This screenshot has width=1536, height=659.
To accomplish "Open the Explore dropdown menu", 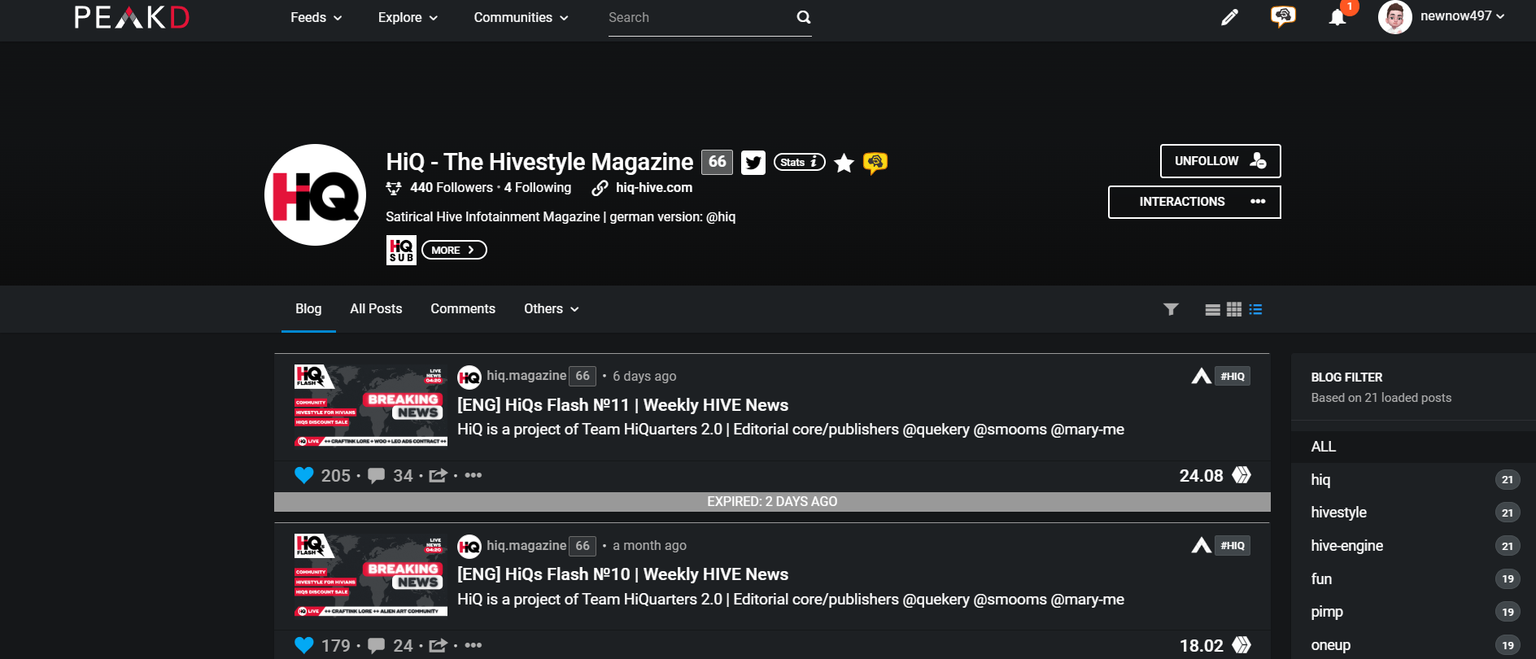I will coord(408,17).
